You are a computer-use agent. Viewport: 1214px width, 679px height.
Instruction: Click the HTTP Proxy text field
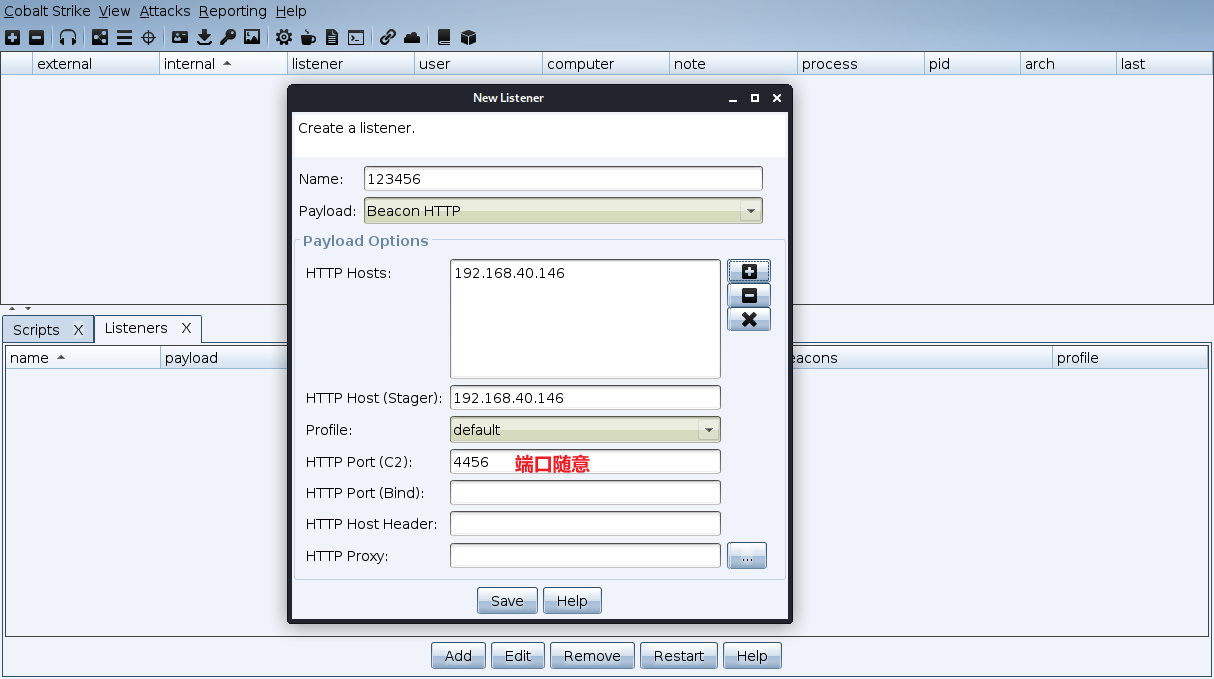pos(585,556)
